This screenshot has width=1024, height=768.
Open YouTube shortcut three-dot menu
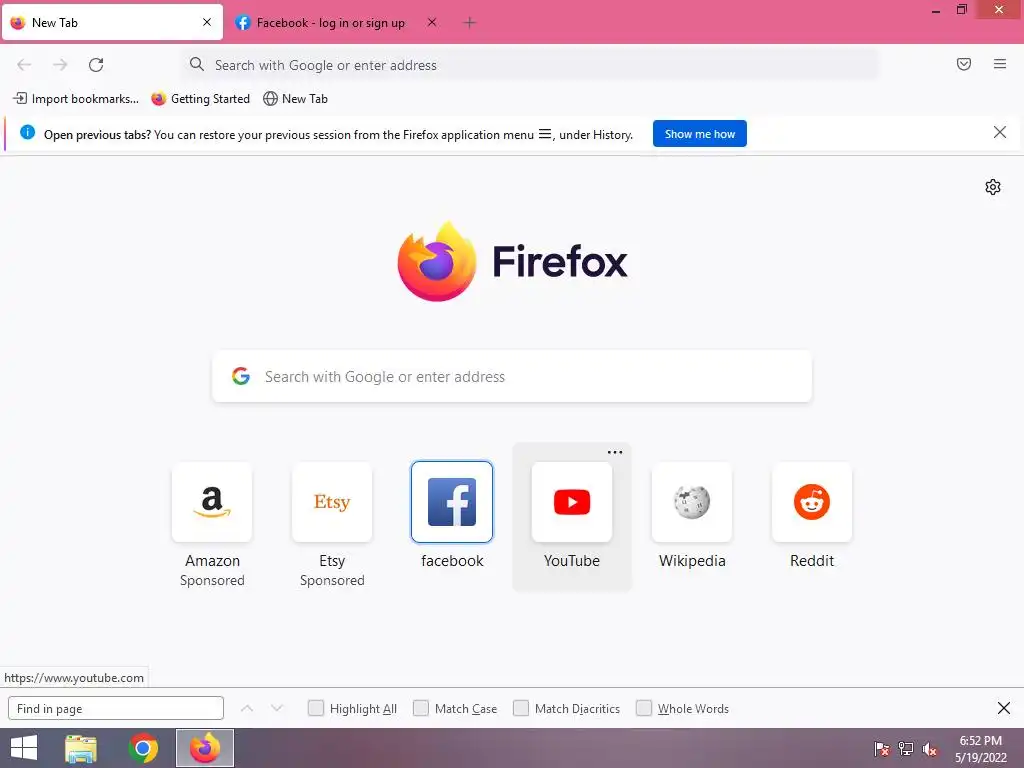point(615,452)
